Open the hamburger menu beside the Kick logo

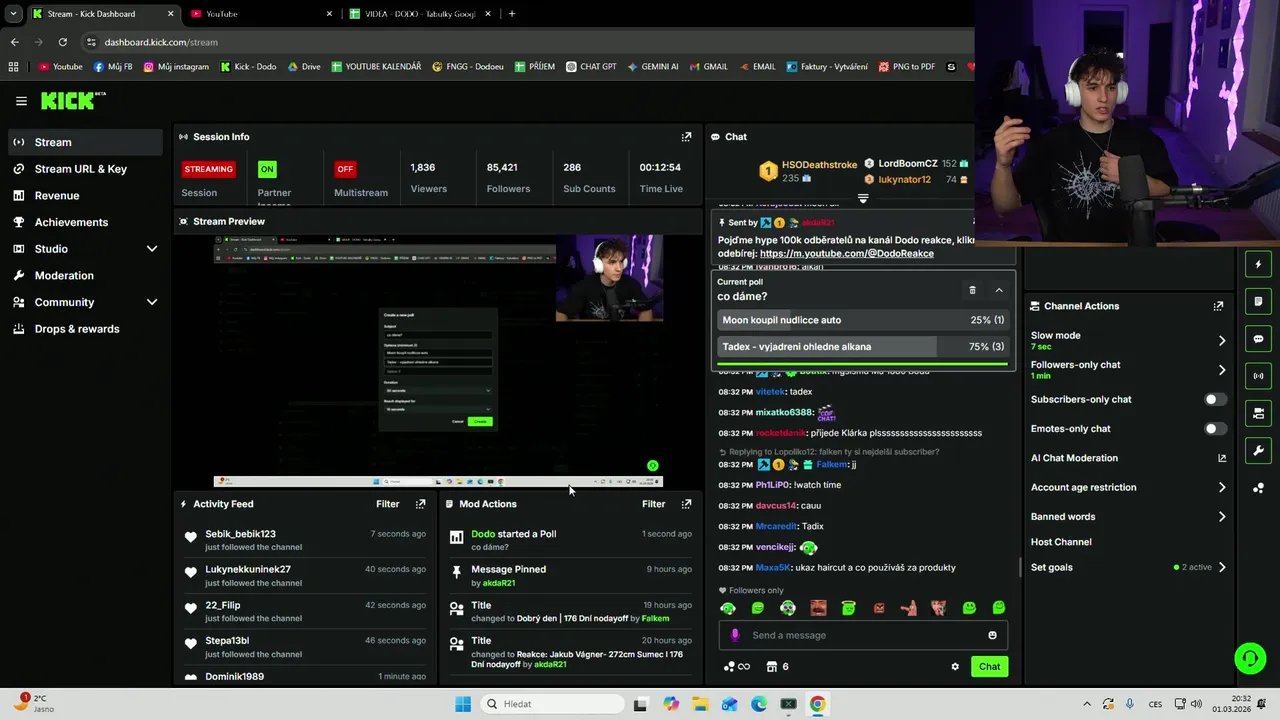pyautogui.click(x=21, y=101)
